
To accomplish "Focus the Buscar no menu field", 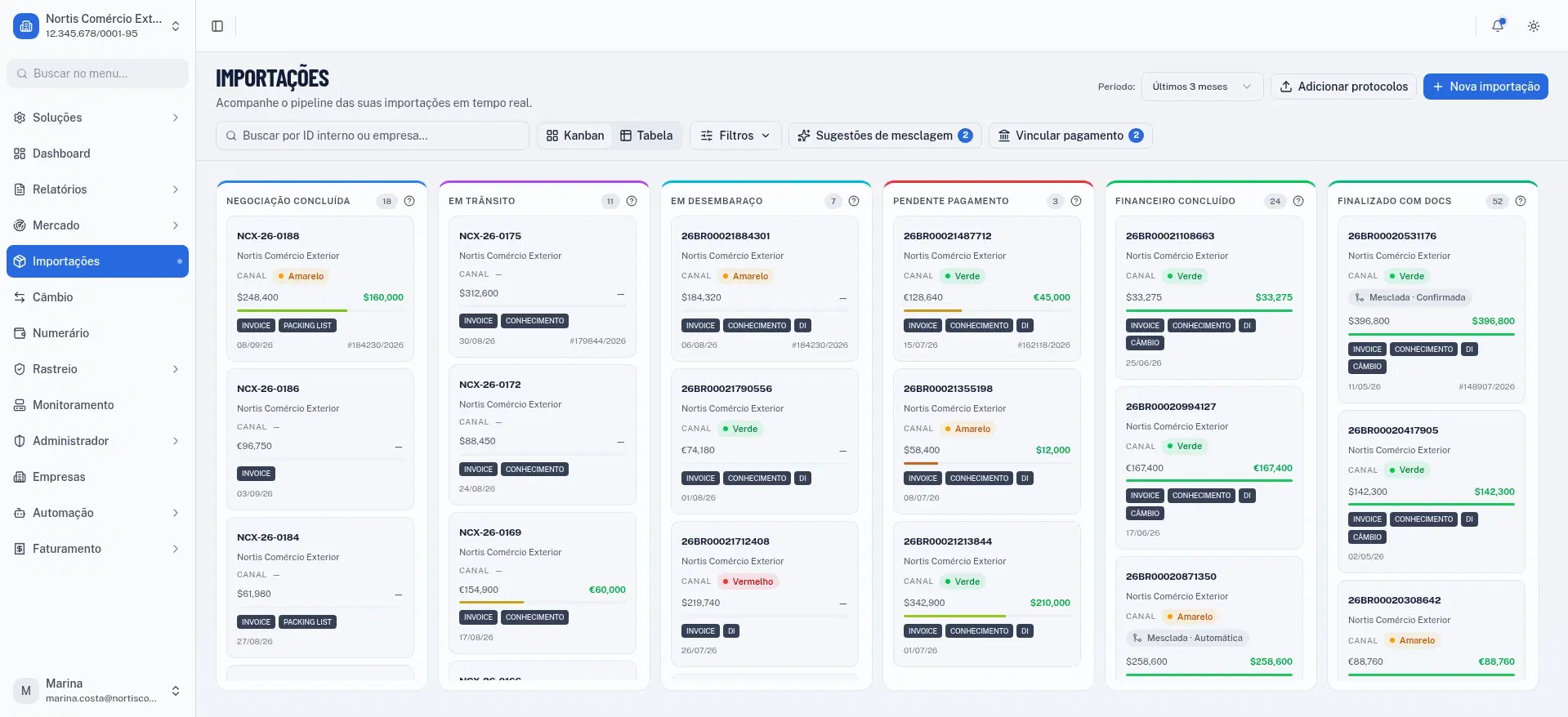I will tap(97, 73).
